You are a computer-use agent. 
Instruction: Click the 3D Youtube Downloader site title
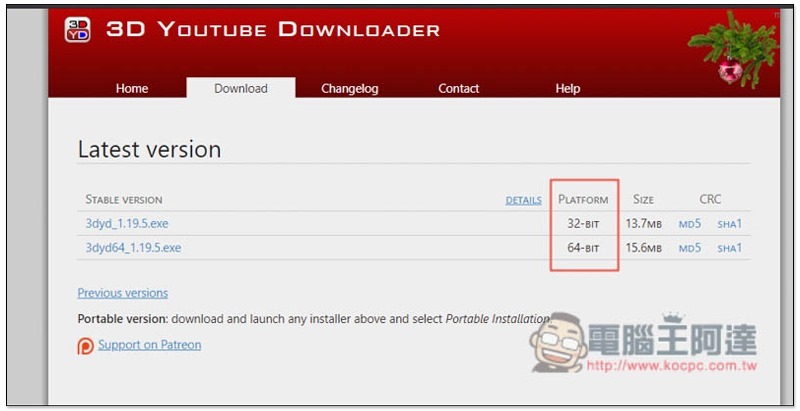tap(273, 30)
